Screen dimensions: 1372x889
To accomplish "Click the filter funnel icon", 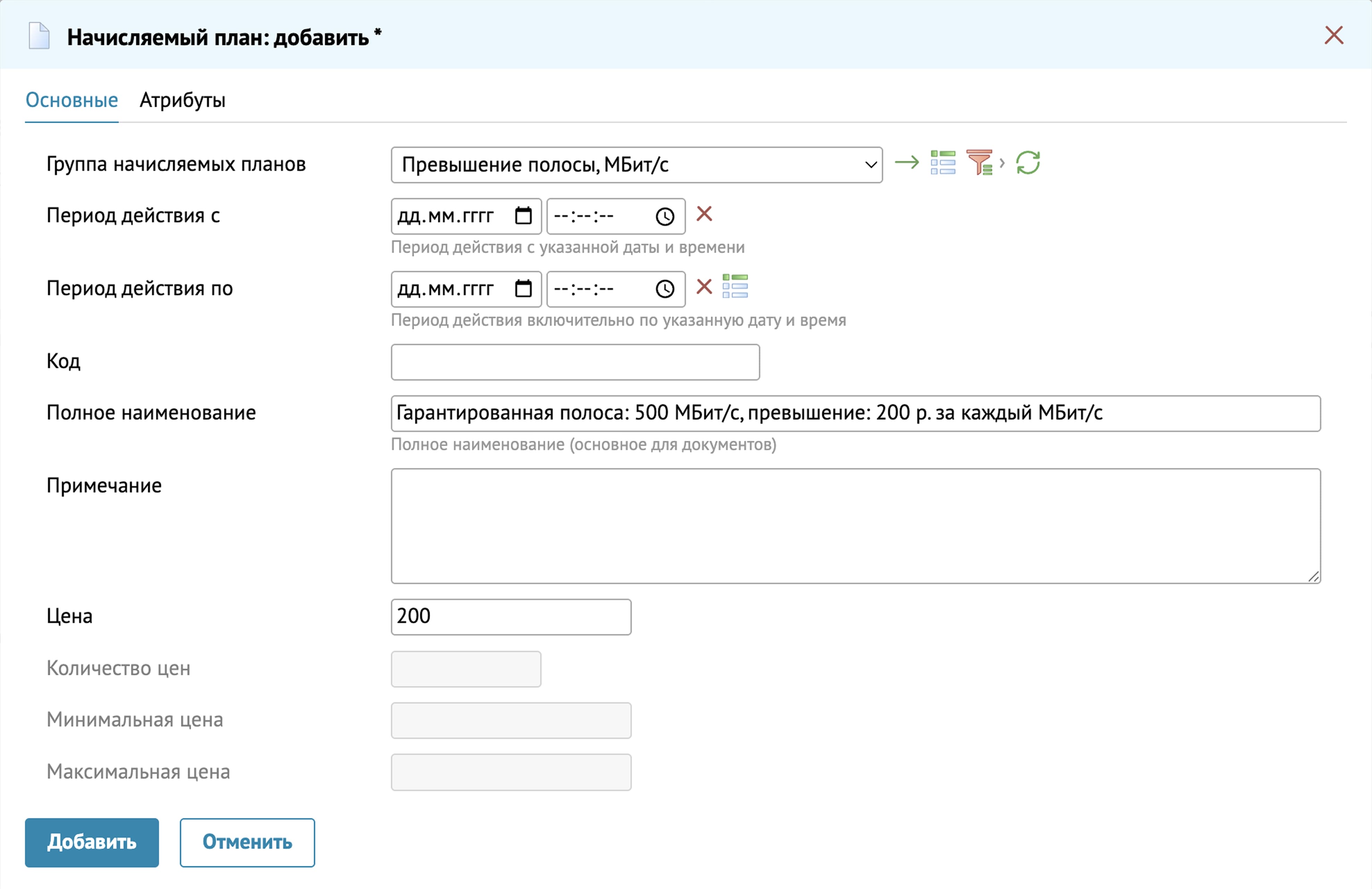I will (979, 163).
